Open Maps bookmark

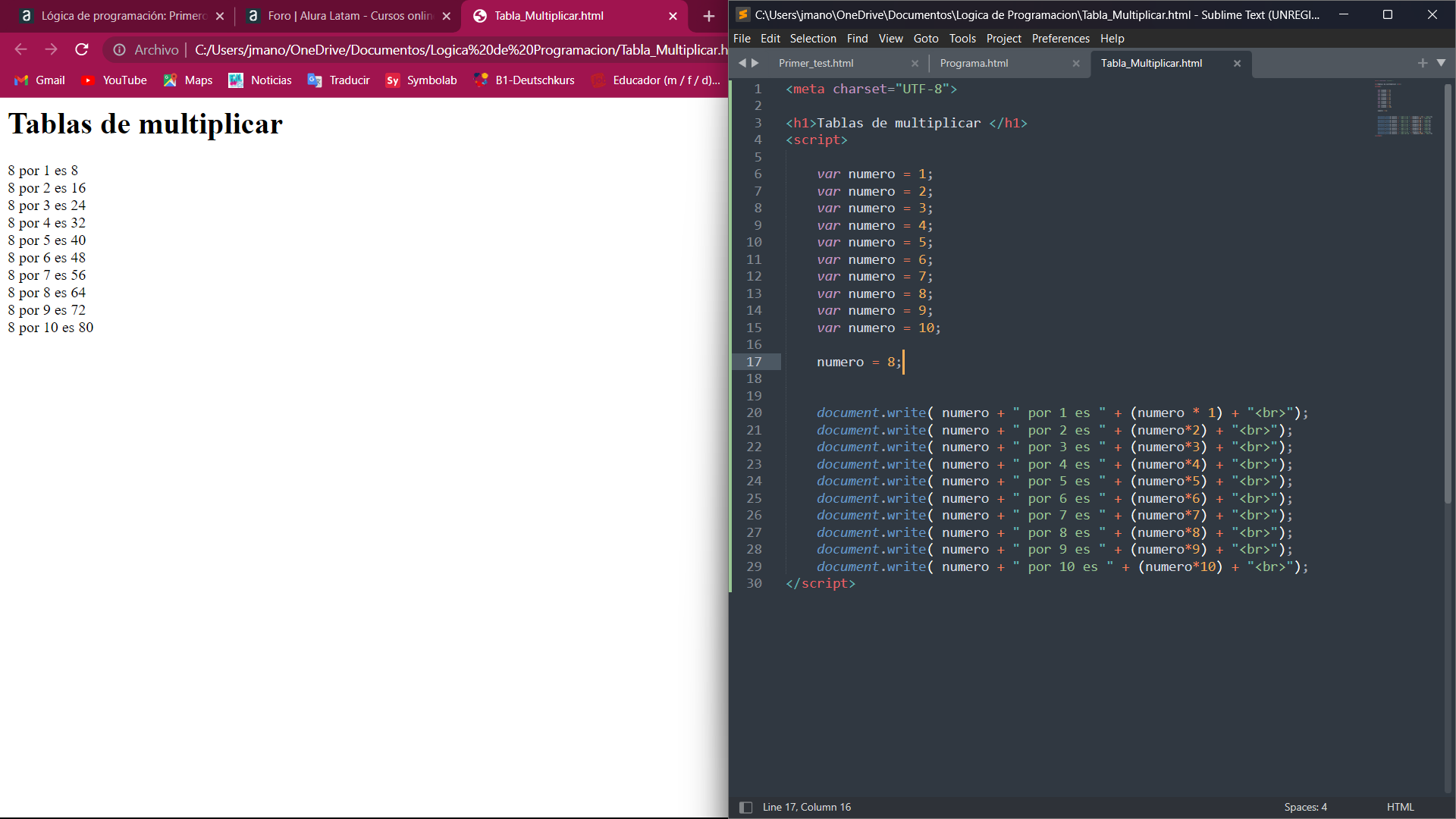188,80
